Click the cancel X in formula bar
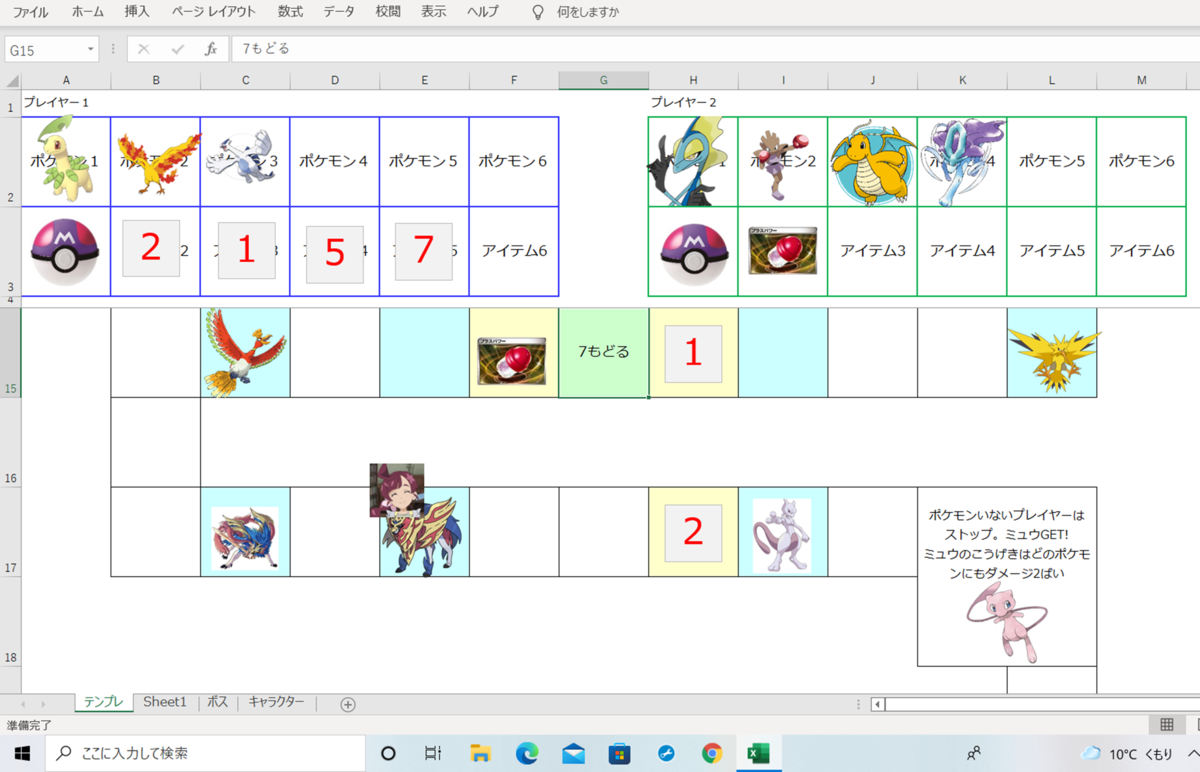The height and width of the screenshot is (772, 1200). click(x=144, y=49)
